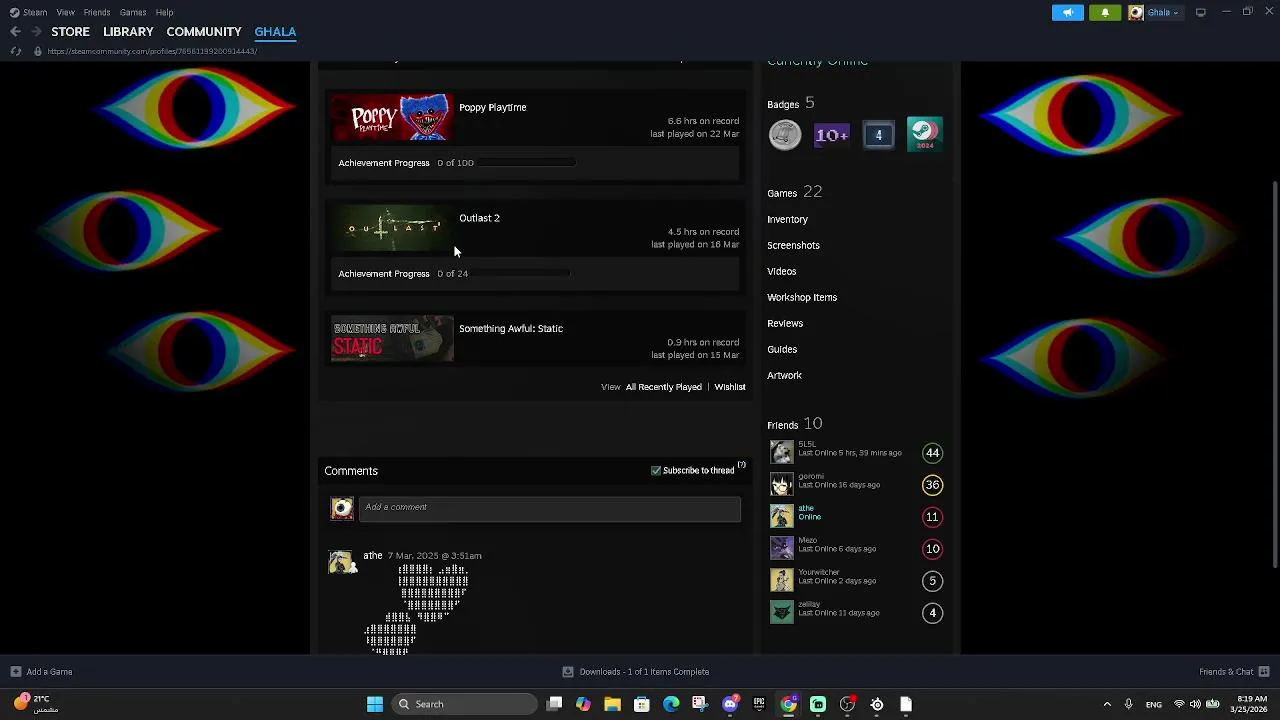
Task: Open Microsoft Edge from taskbar
Action: click(671, 704)
